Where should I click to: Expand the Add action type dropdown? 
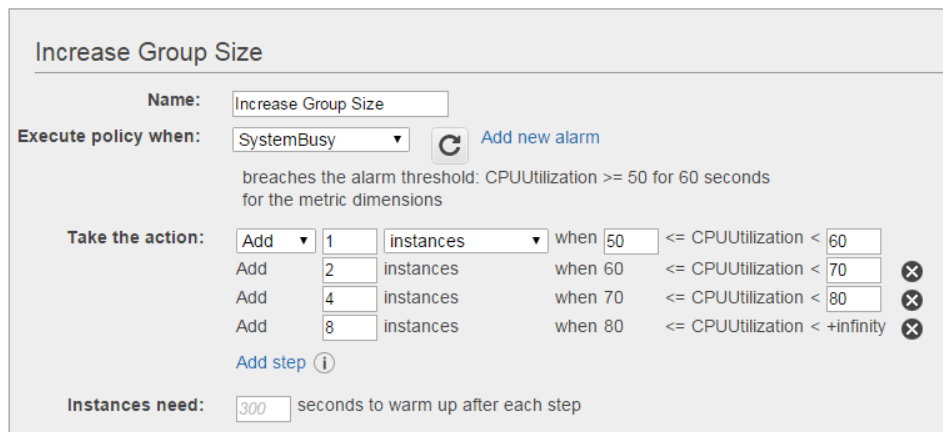pyautogui.click(x=276, y=241)
